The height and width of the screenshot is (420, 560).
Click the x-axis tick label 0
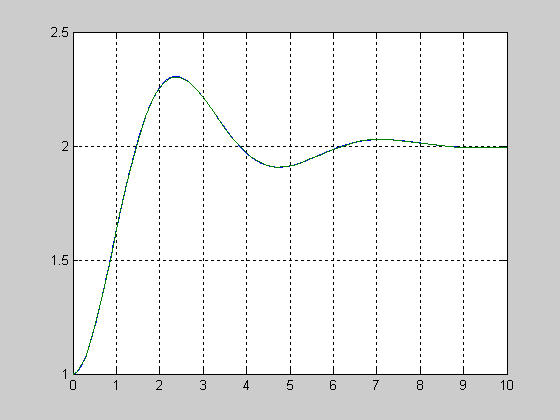[73, 385]
